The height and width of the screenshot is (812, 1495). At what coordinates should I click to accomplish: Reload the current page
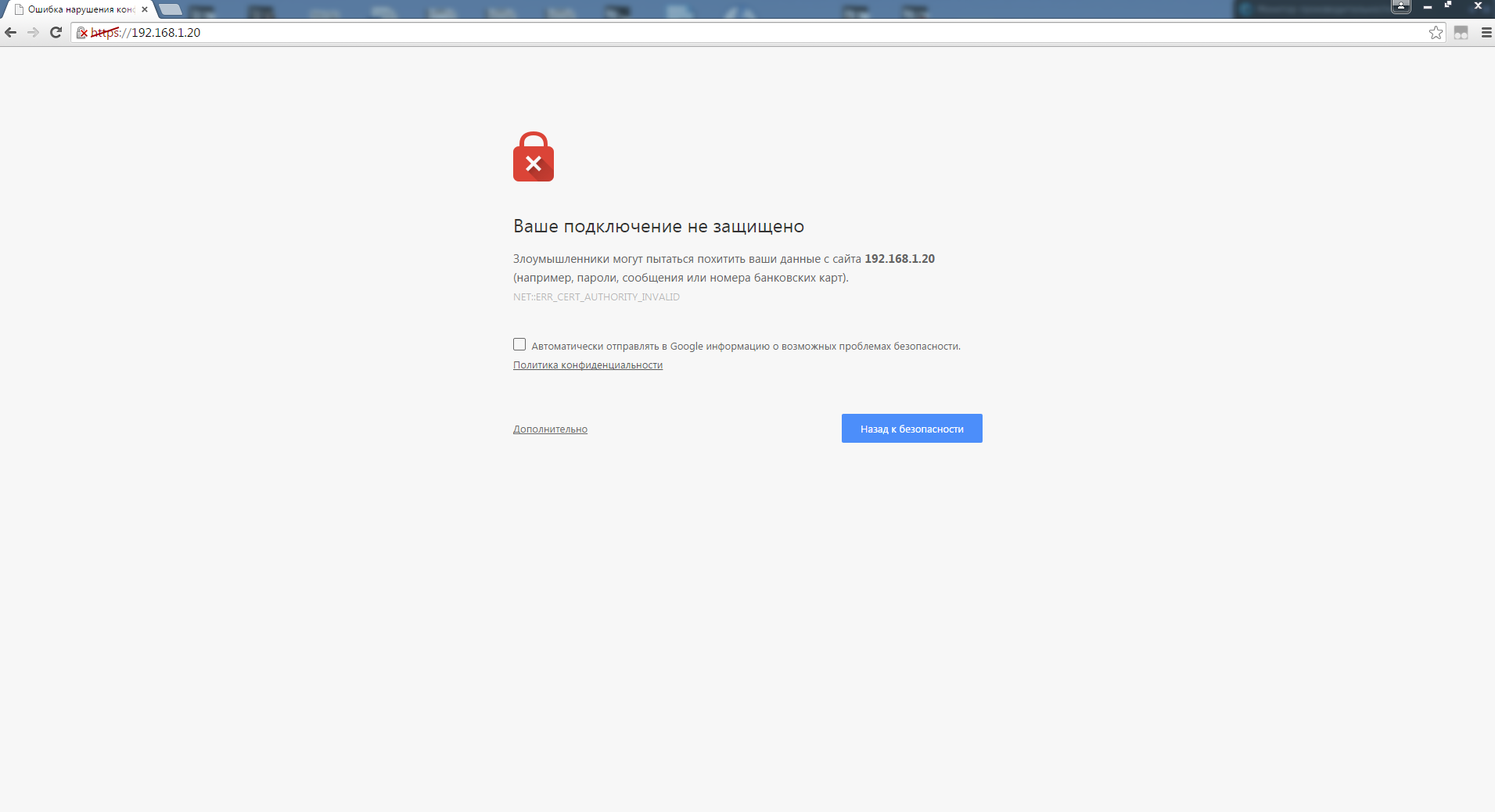click(x=56, y=32)
